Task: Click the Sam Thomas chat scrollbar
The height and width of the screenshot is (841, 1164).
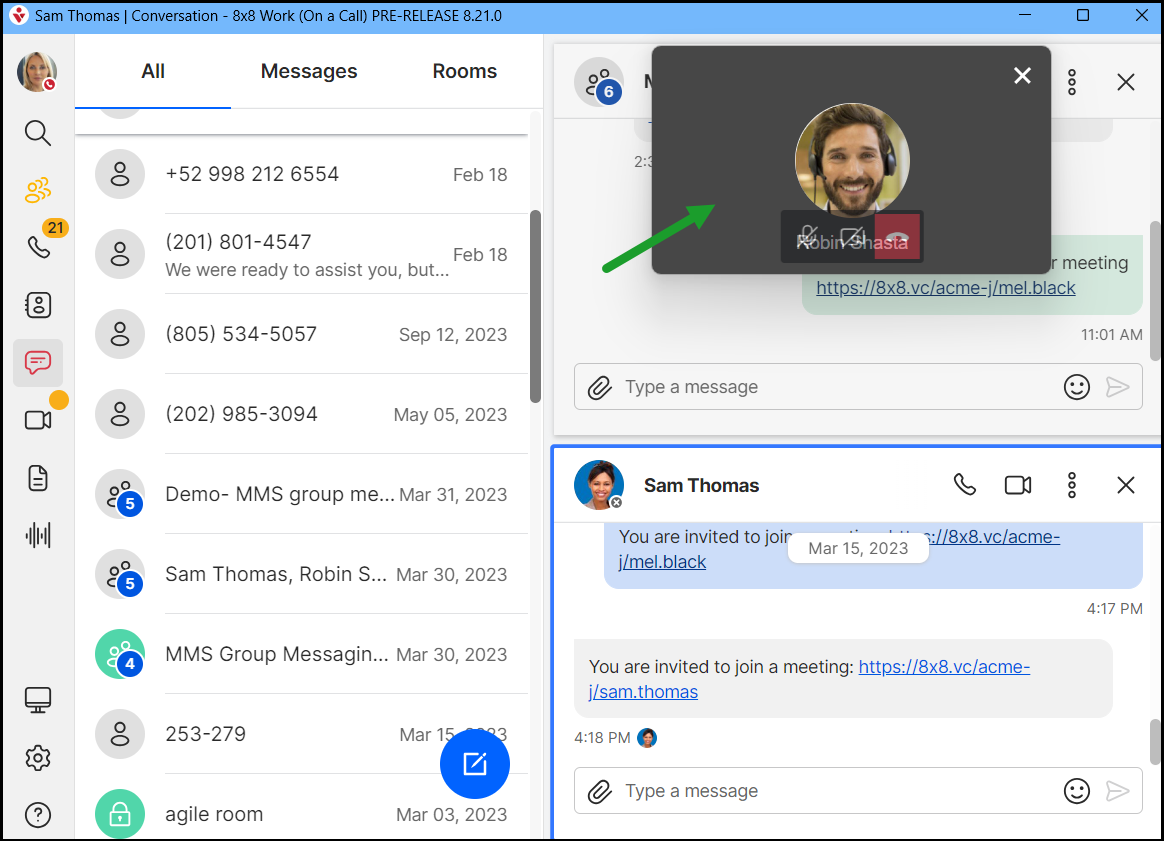Action: point(1155,741)
